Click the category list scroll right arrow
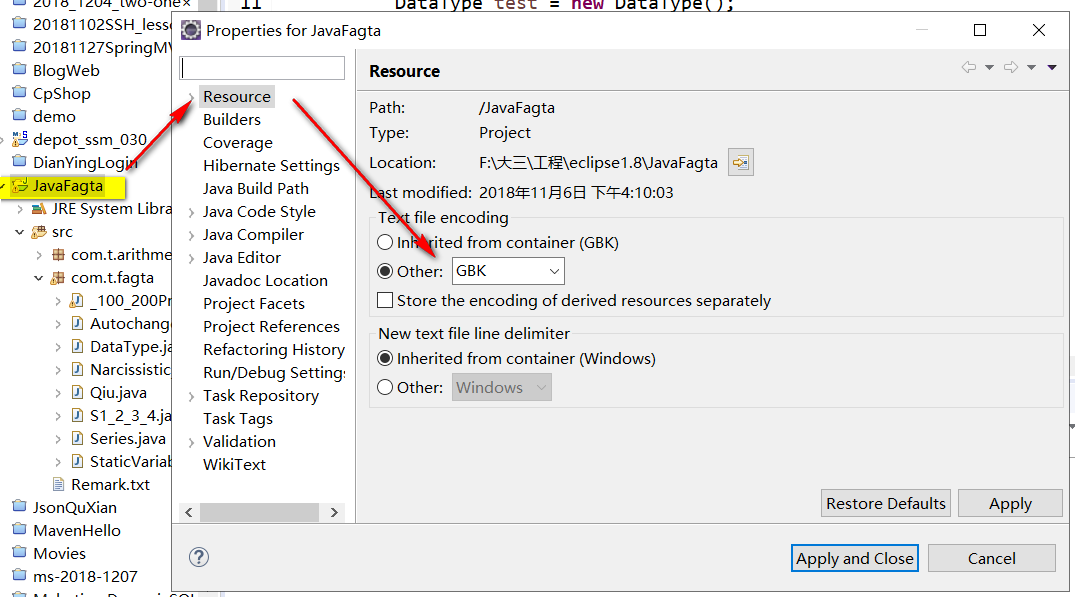This screenshot has height=597, width=1075. click(x=335, y=512)
